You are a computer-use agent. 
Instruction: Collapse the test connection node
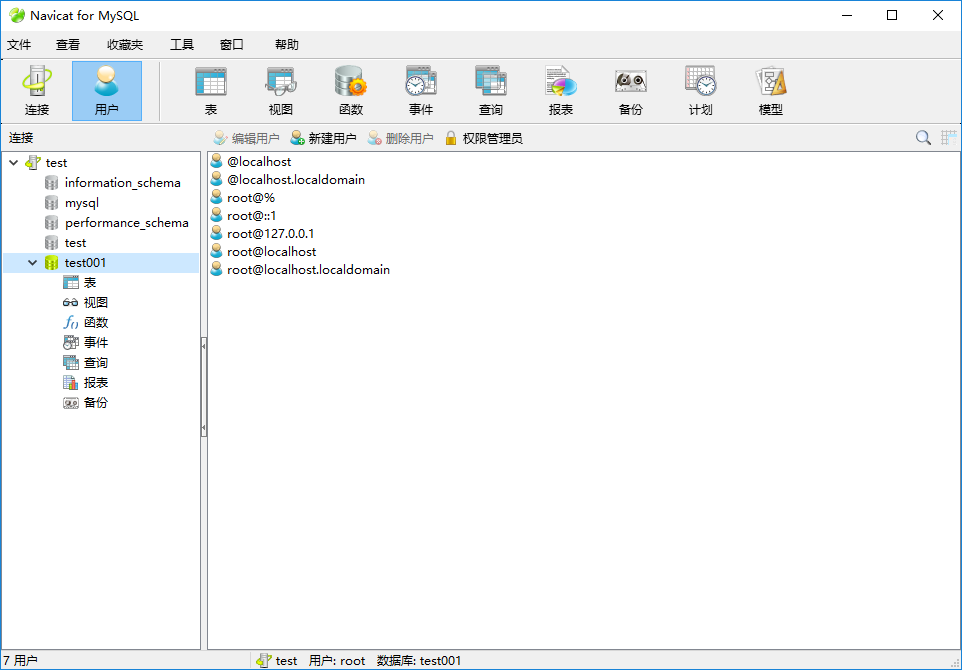[x=13, y=163]
